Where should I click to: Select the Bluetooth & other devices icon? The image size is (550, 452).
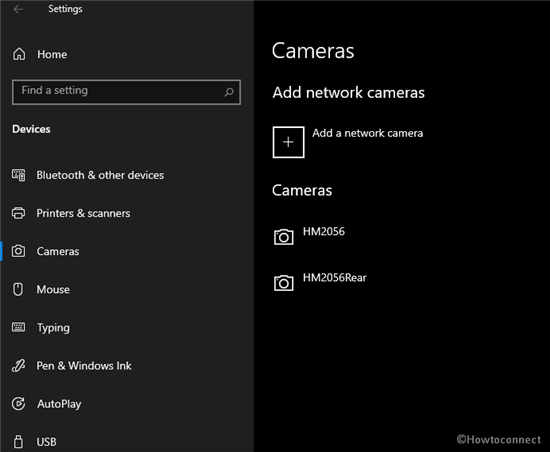pyautogui.click(x=19, y=175)
